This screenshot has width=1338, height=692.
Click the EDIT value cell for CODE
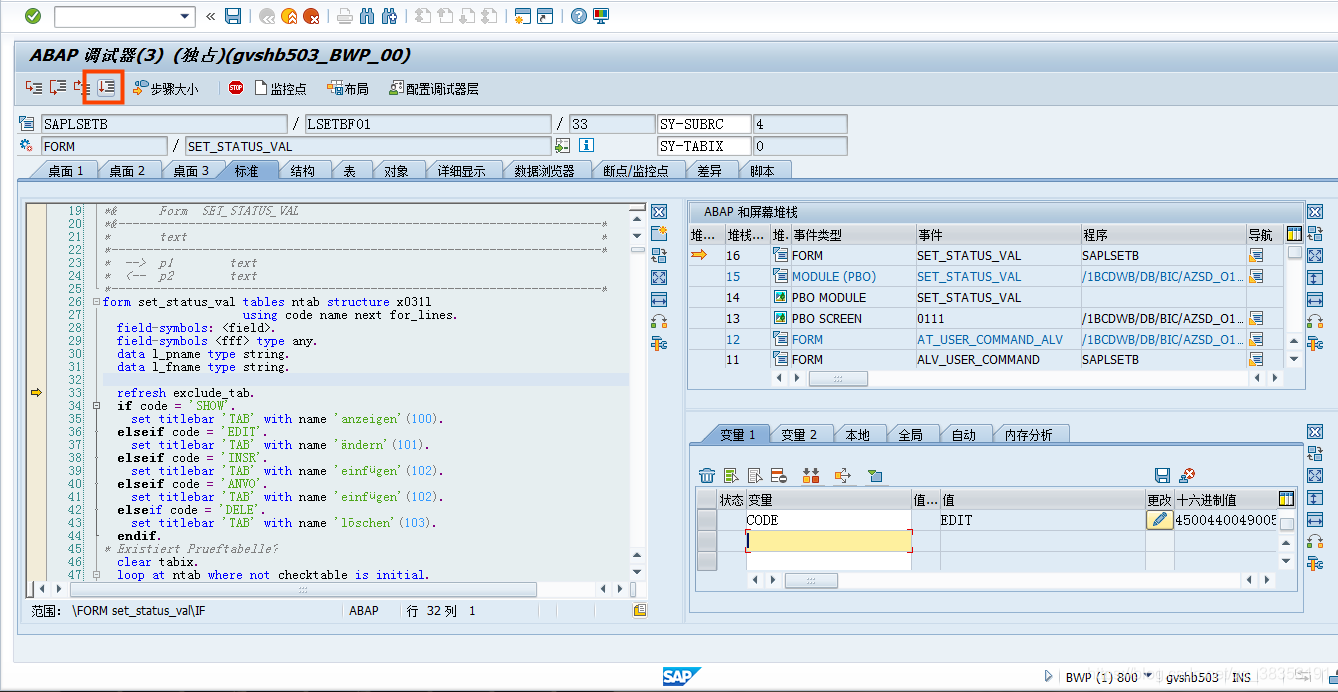[1042, 520]
